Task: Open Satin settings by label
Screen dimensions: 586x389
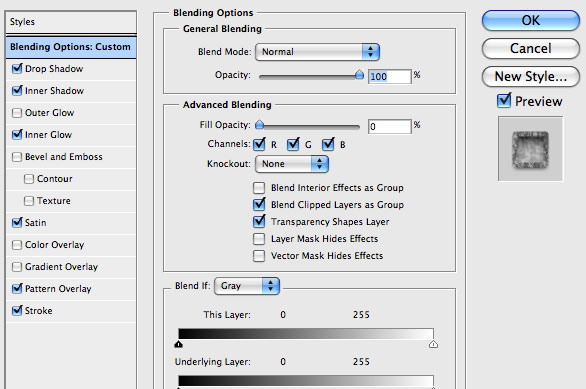Action: 36,223
